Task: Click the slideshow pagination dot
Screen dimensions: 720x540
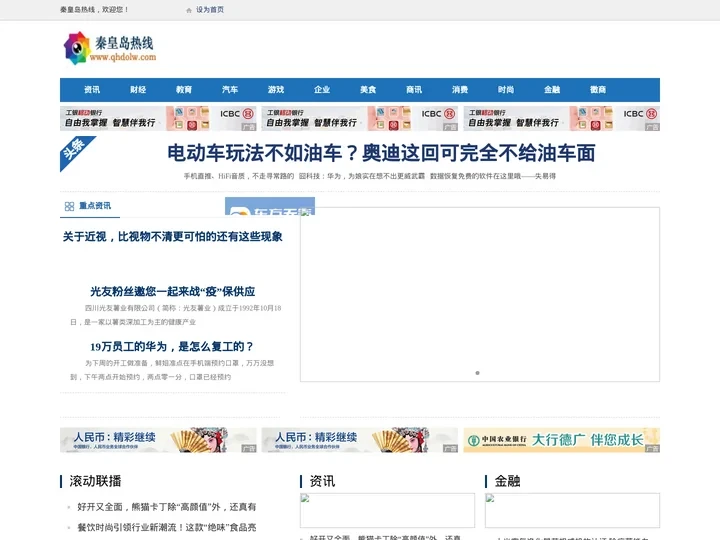Action: pos(478,373)
